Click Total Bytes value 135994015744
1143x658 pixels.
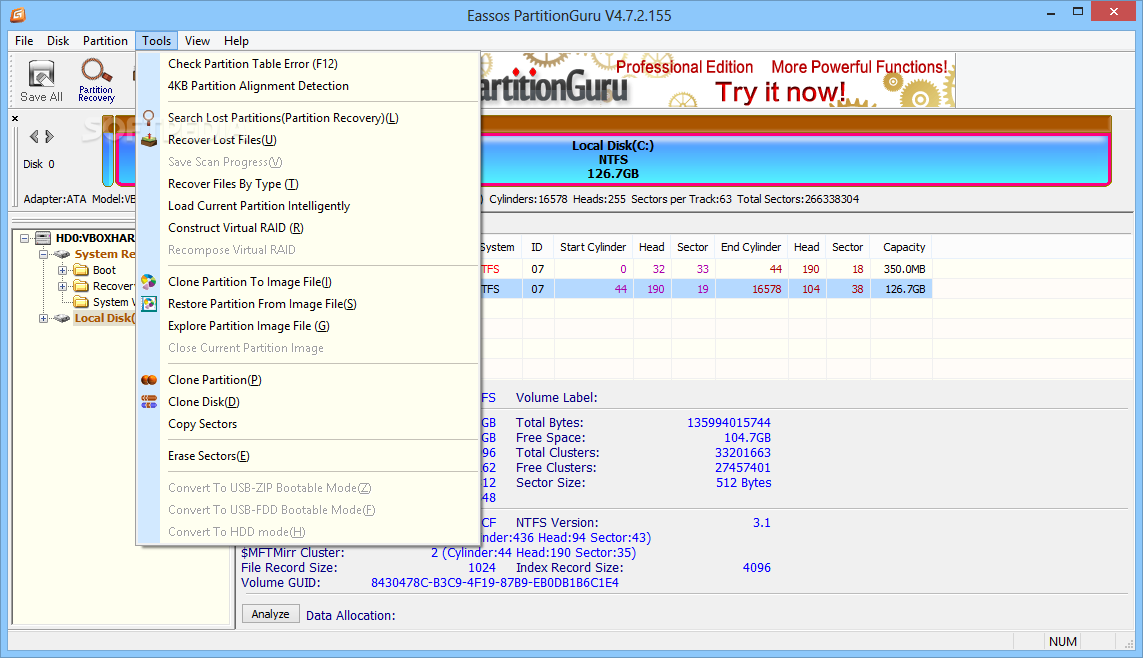728,423
